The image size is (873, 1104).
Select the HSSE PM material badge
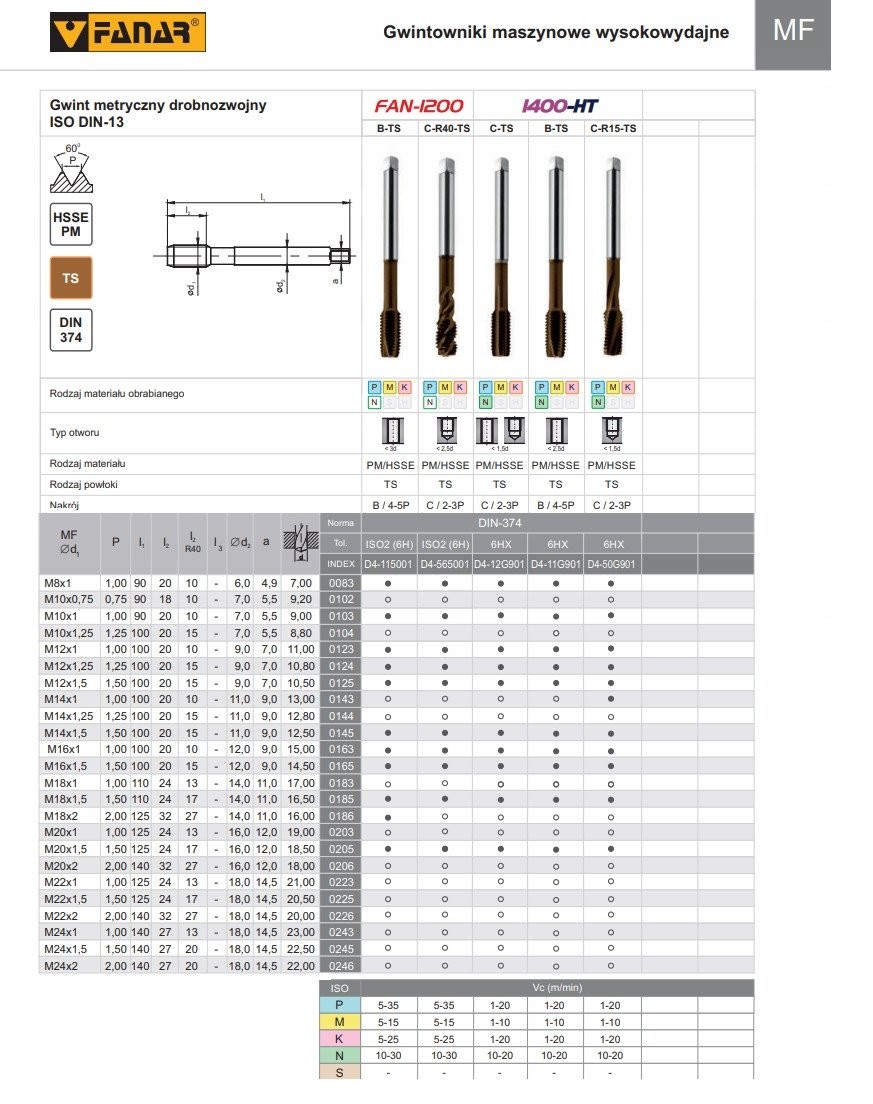[71, 224]
